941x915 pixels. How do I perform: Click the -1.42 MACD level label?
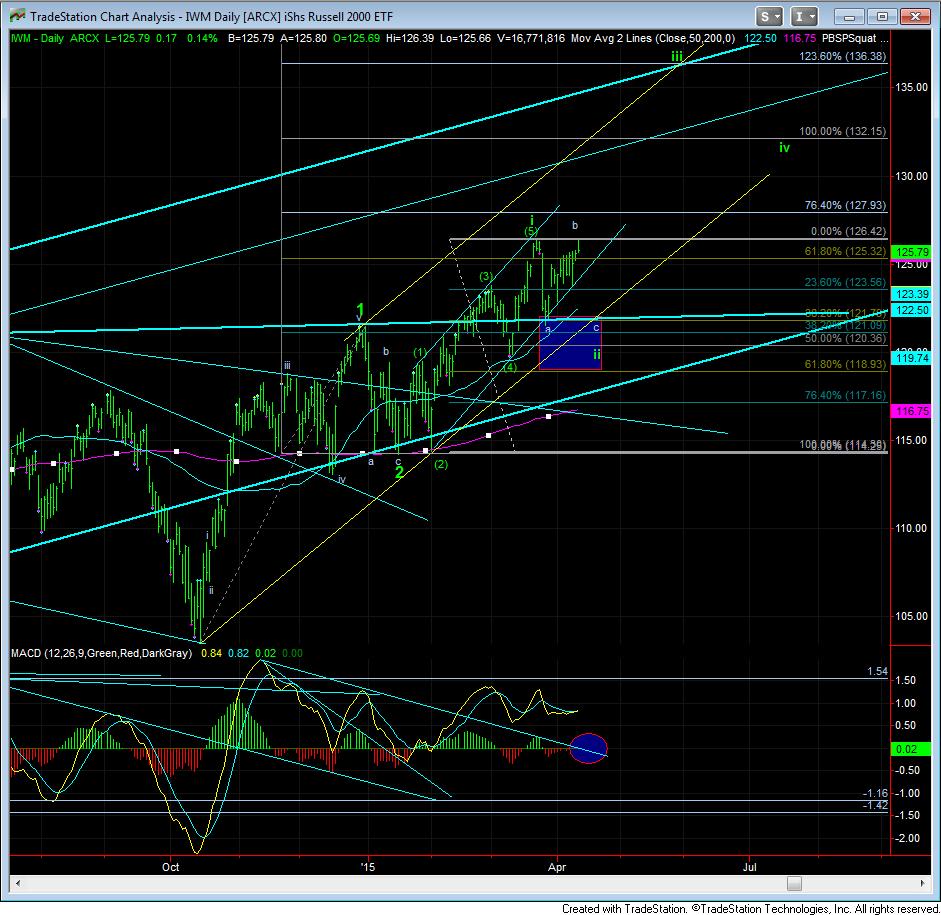coord(875,805)
